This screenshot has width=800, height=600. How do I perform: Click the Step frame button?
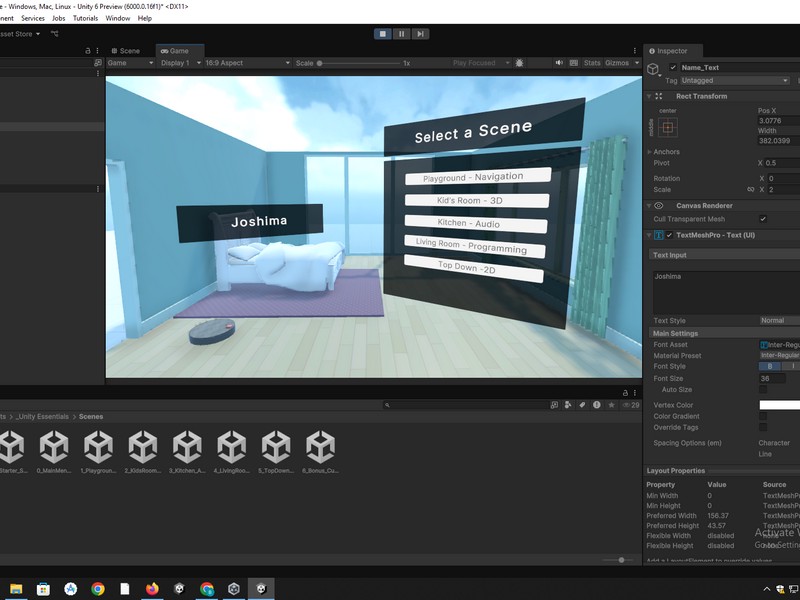click(421, 34)
